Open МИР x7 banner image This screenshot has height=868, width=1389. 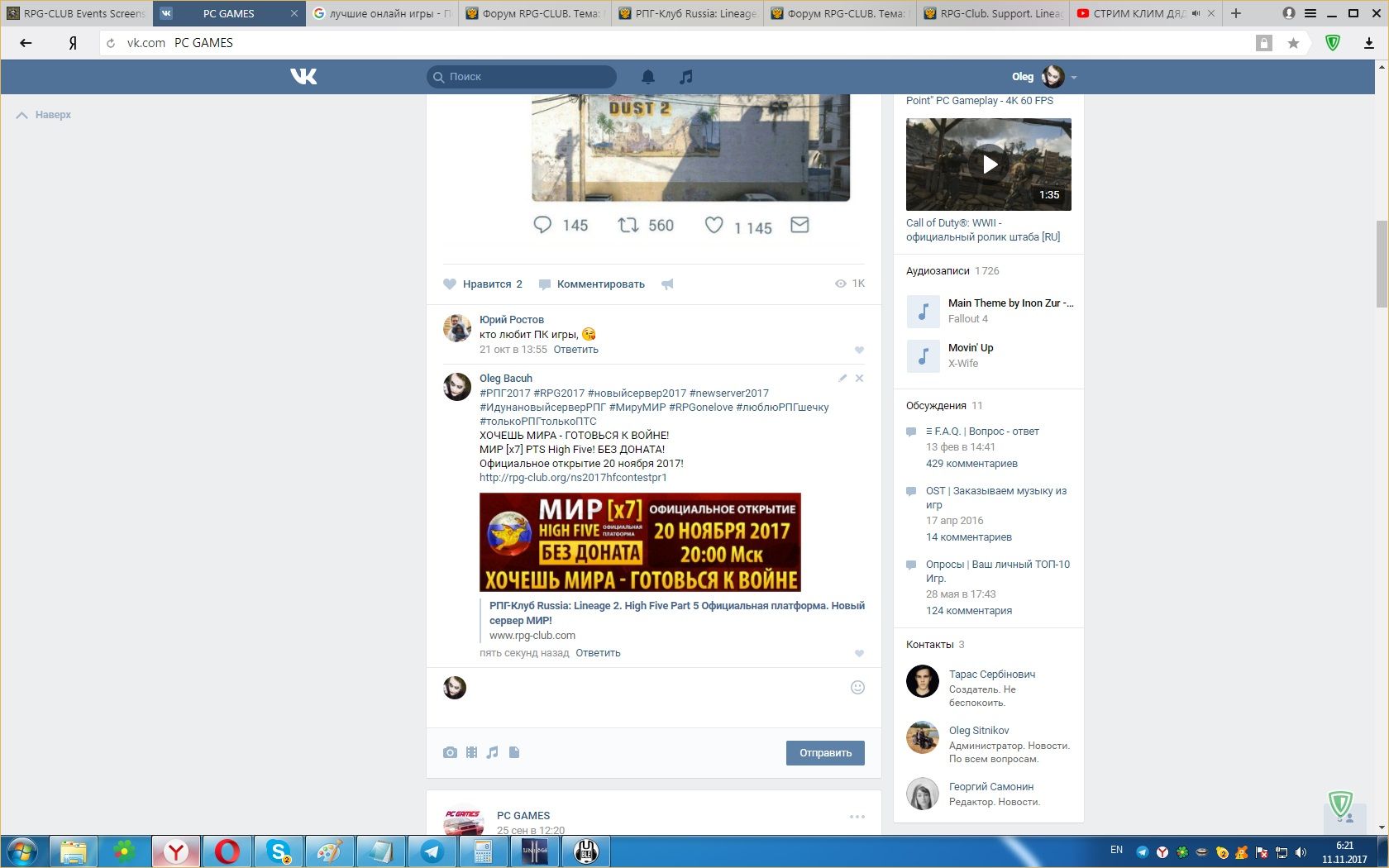[640, 542]
